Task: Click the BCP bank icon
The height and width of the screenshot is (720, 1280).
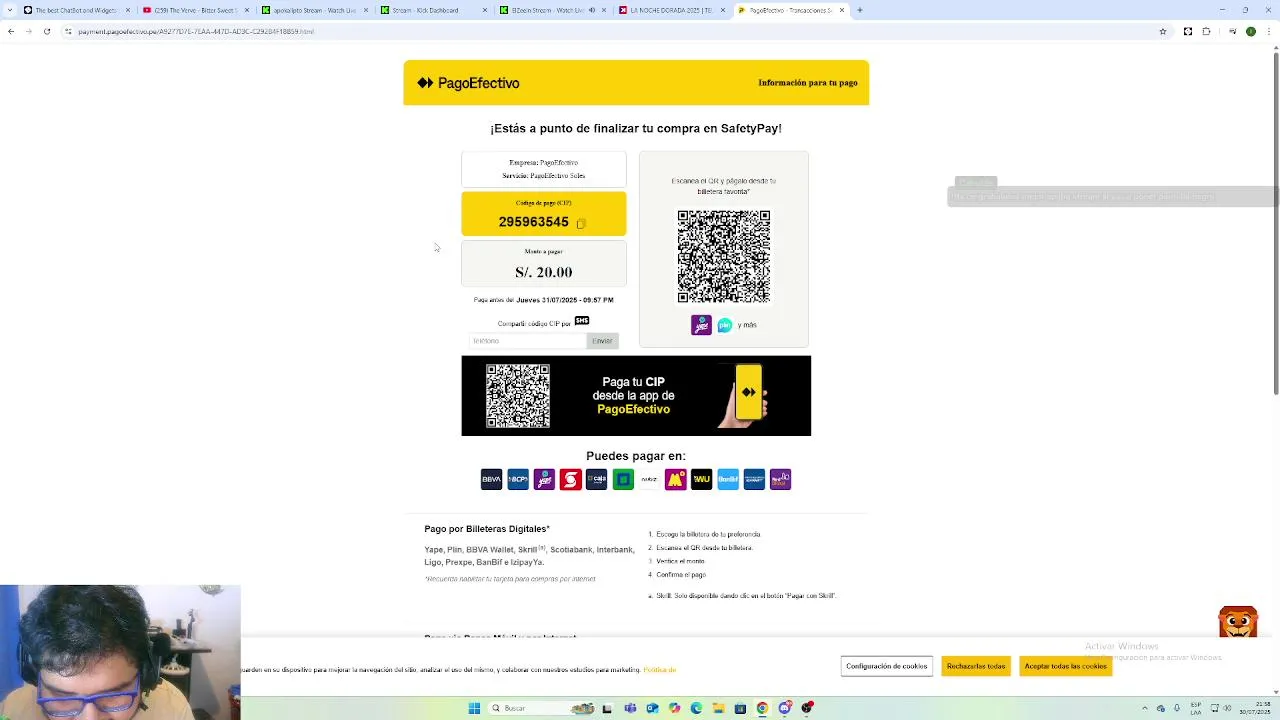Action: (x=518, y=480)
